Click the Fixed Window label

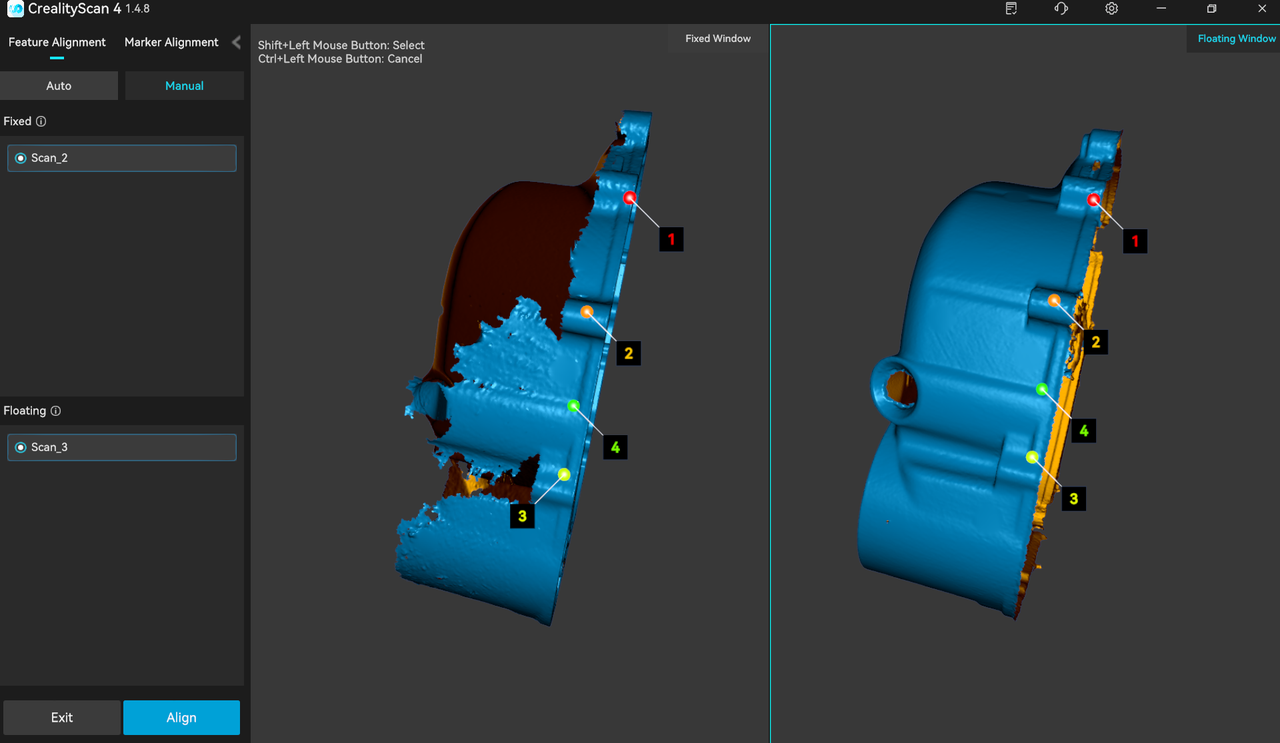coord(717,39)
